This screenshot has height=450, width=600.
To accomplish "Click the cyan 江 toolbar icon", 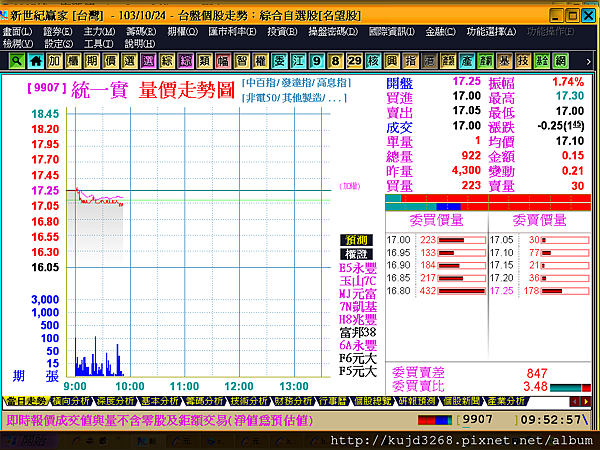I will coord(298,61).
